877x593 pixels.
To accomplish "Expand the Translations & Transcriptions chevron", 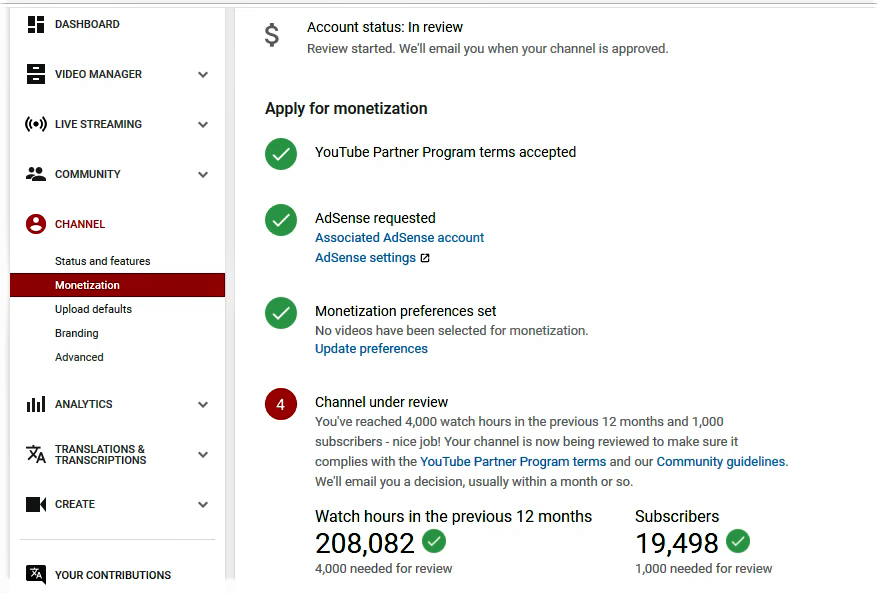I will point(203,455).
